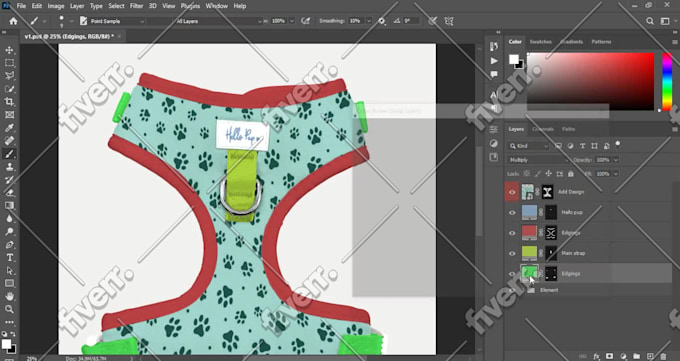The width and height of the screenshot is (680, 361).
Task: Select the Crop tool
Action: [9, 102]
